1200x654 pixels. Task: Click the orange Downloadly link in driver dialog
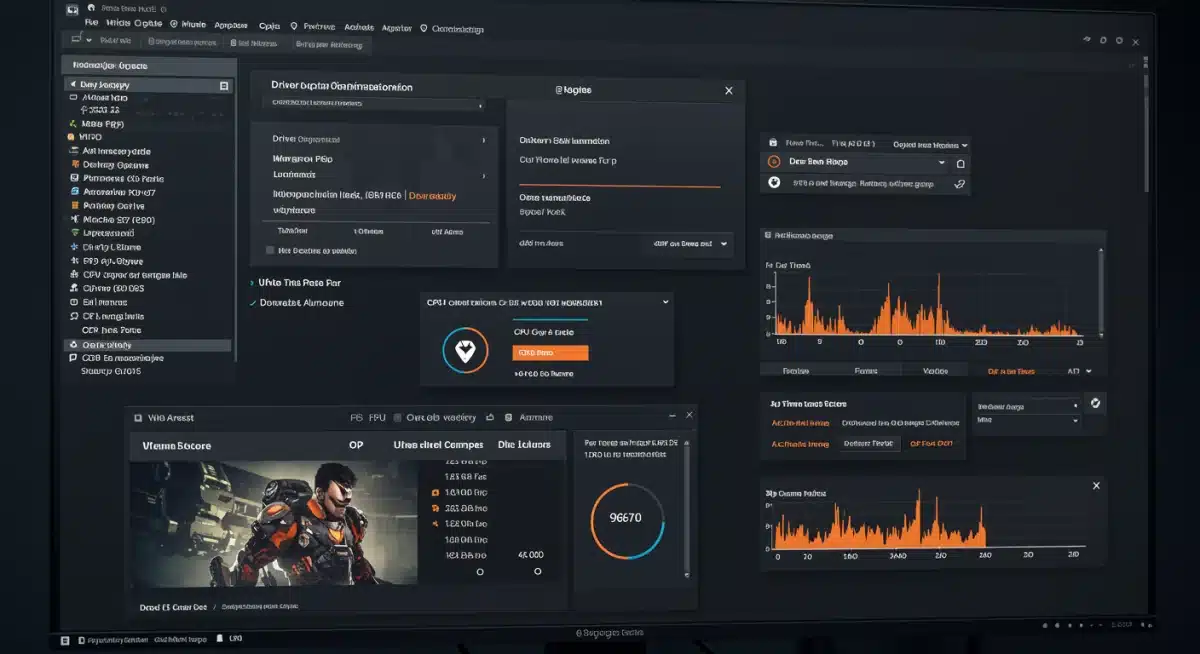[432, 195]
